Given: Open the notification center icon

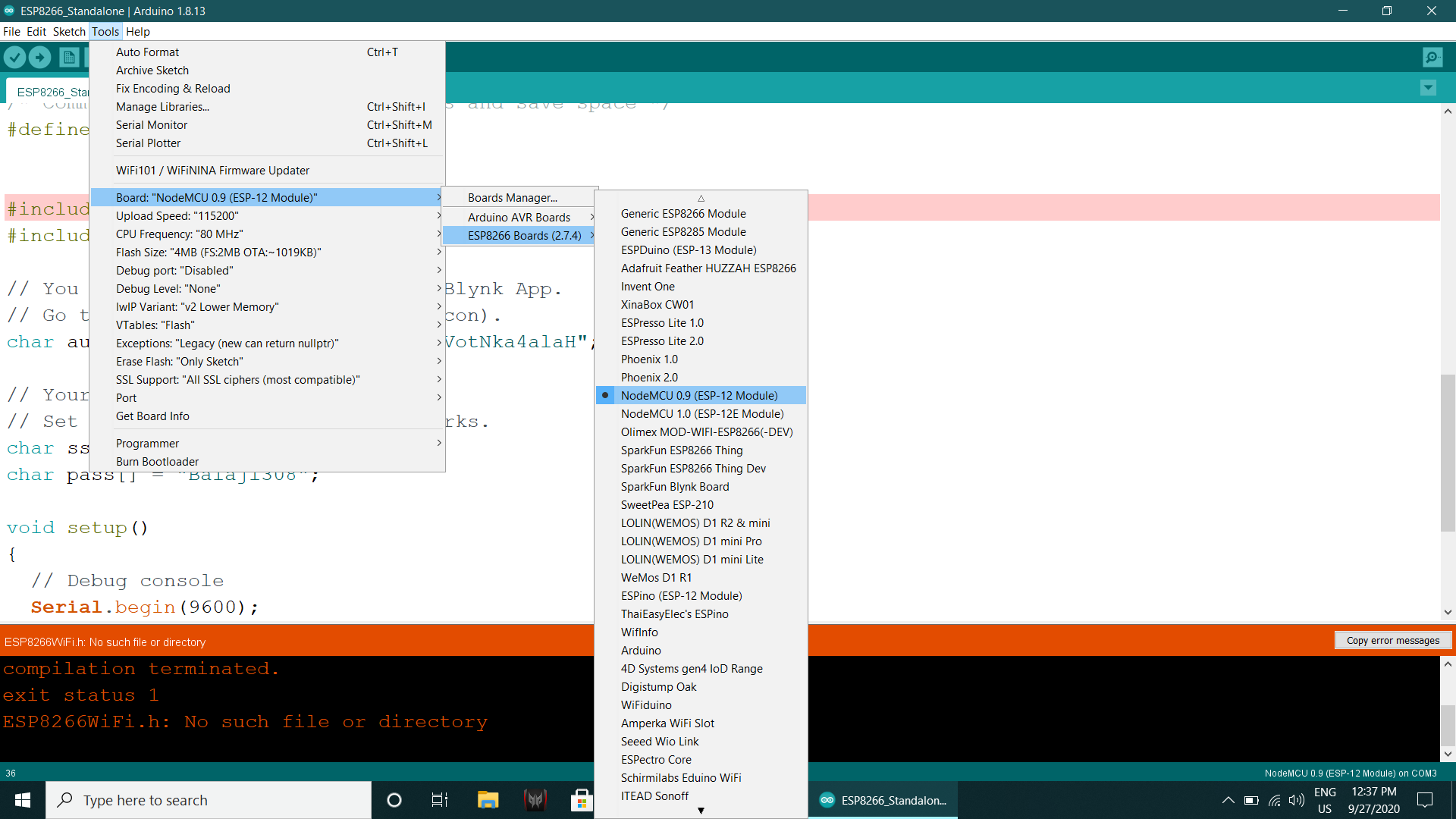Looking at the screenshot, I should pos(1425,800).
